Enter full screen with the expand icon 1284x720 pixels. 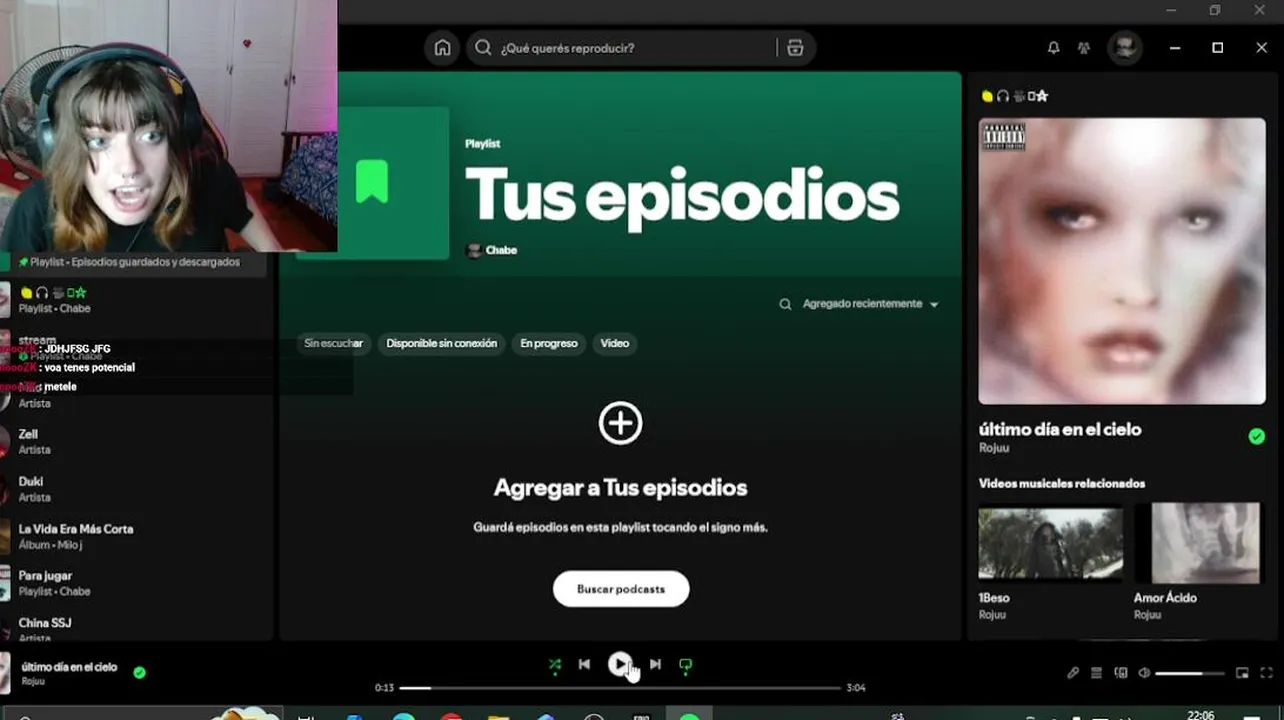(1267, 673)
